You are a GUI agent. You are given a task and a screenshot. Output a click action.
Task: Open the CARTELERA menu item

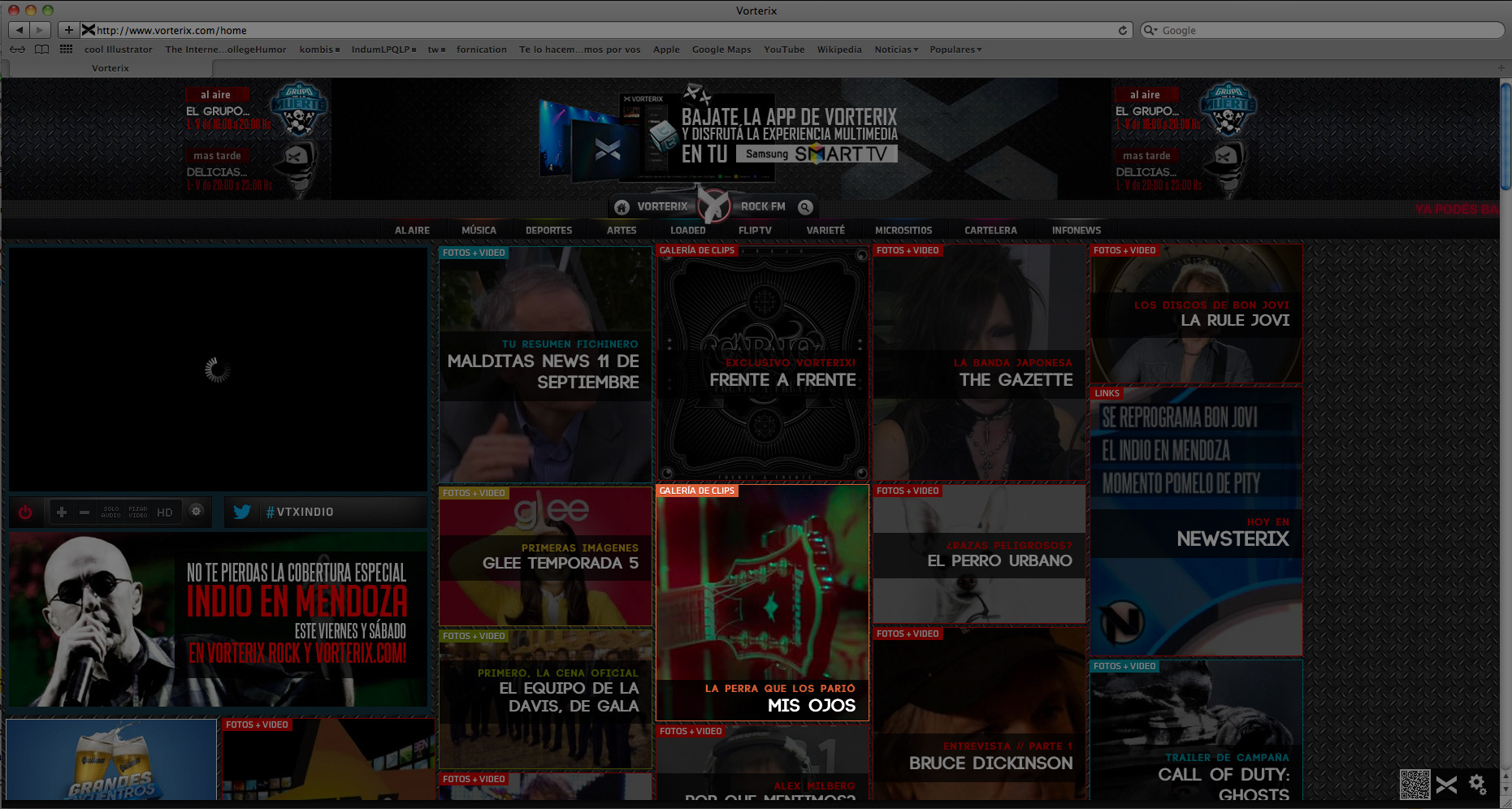point(990,231)
